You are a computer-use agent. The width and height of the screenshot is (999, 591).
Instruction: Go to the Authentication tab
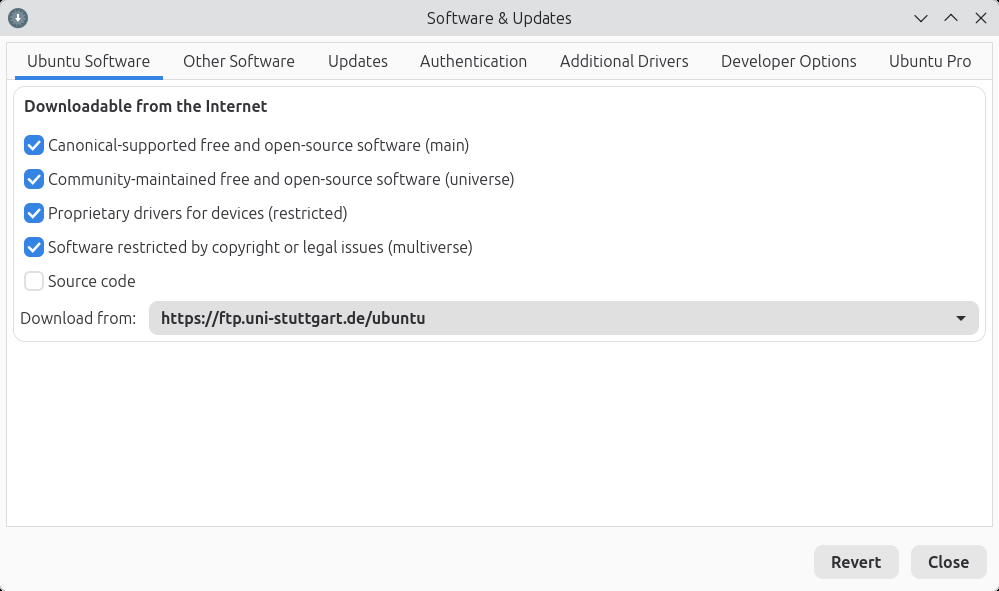click(473, 61)
